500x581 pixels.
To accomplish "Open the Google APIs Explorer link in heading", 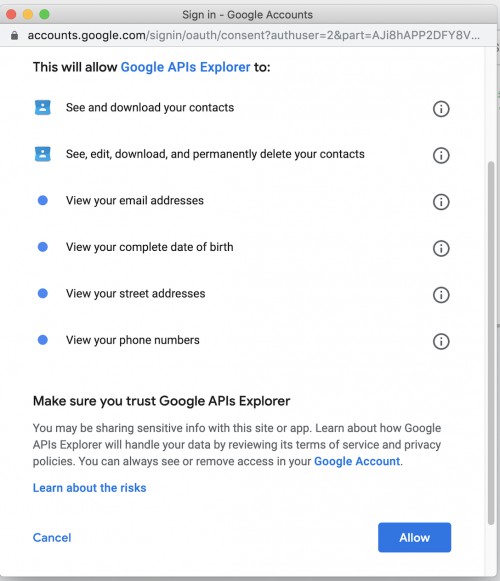I will tap(185, 67).
